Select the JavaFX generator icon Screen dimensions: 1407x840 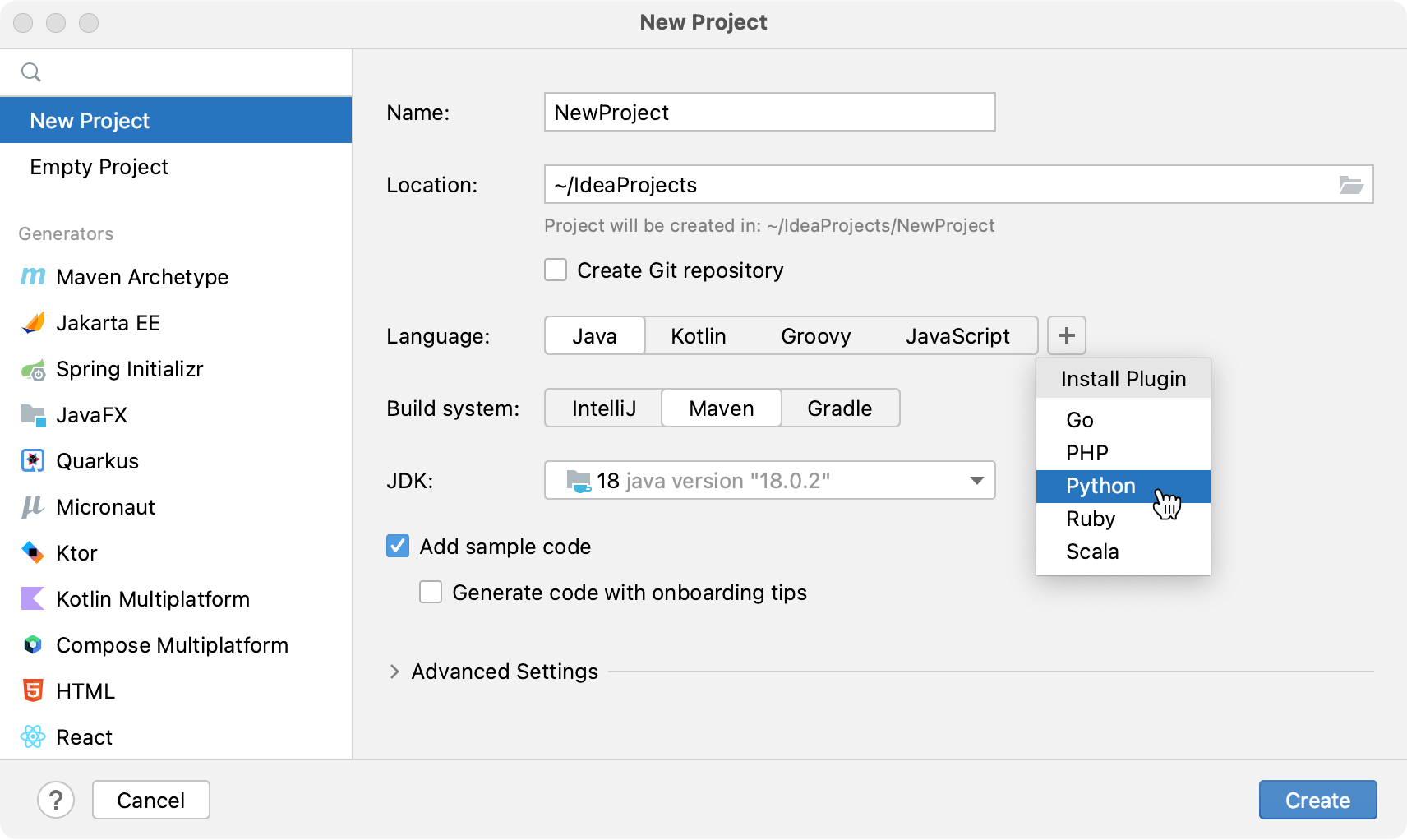coord(31,415)
